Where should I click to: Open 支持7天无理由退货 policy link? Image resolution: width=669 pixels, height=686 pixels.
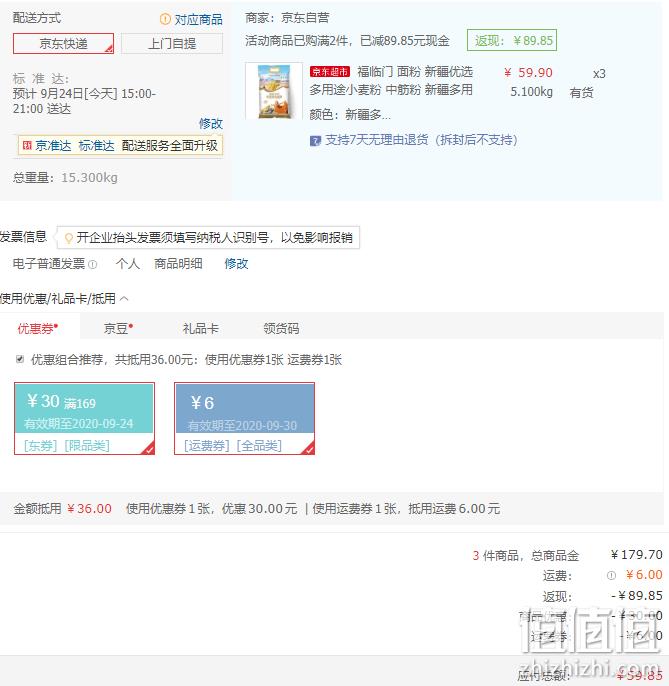(421, 140)
